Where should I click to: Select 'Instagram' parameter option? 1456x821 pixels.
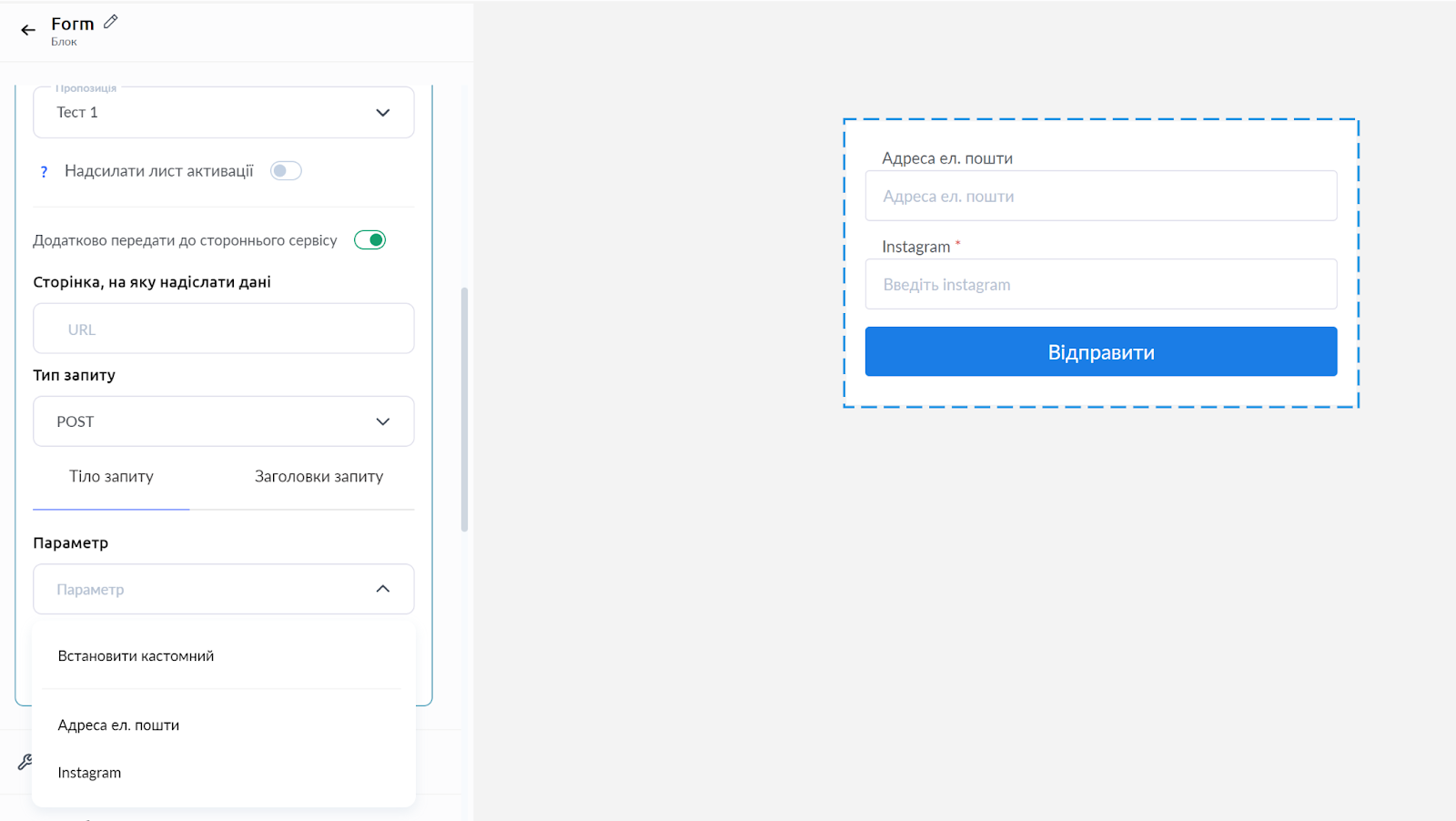89,773
